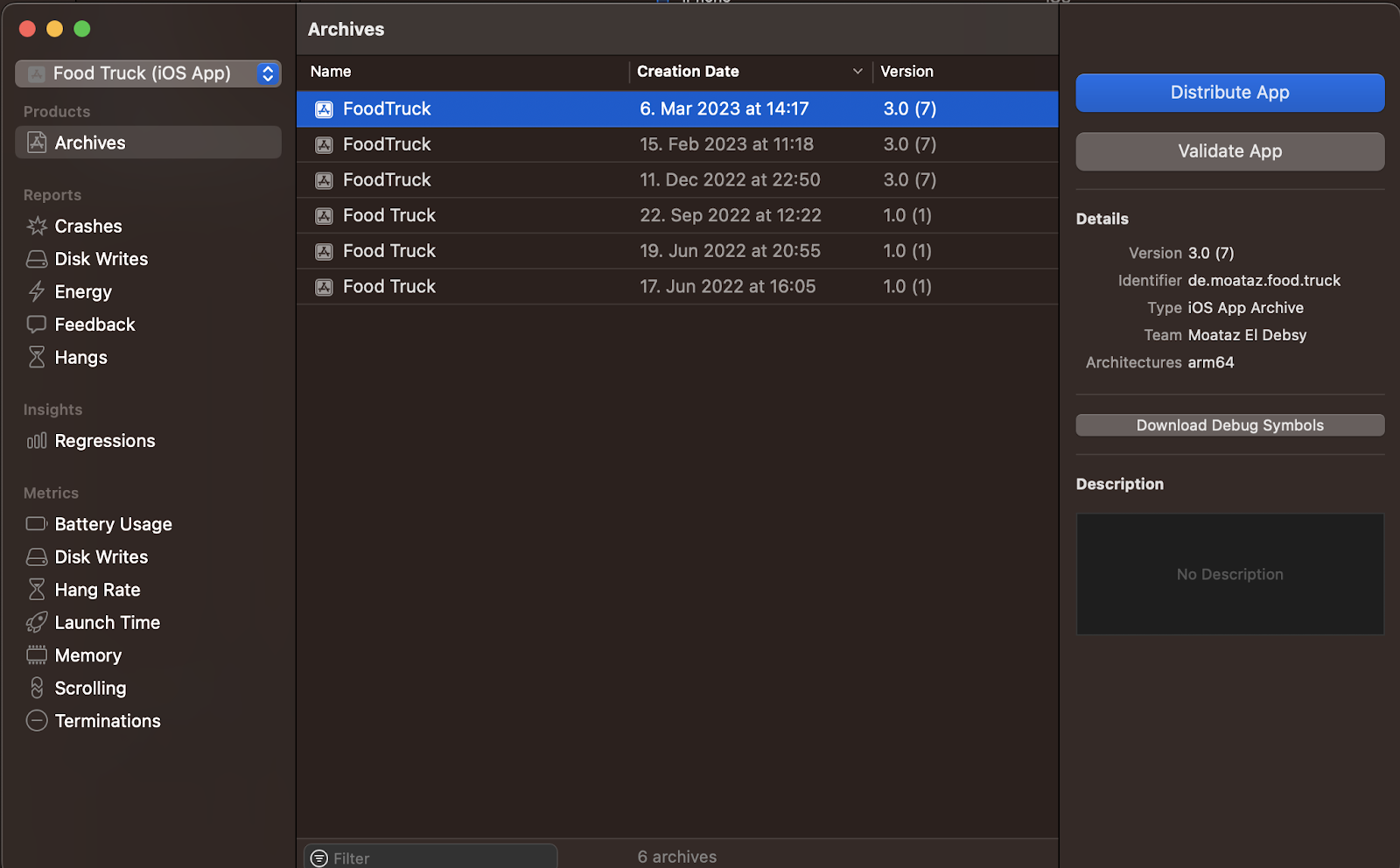This screenshot has height=868, width=1400.
Task: Click the Feedback speech bubble icon
Action: click(x=37, y=325)
